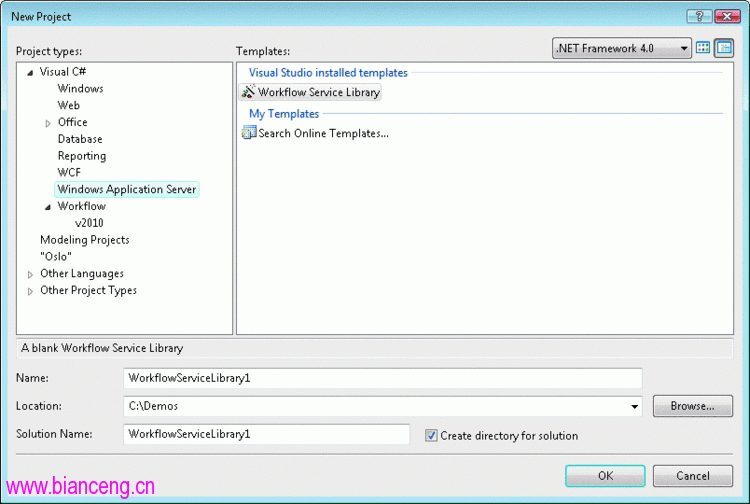Switch templates view to large icons
The width and height of the screenshot is (750, 504).
[x=703, y=48]
